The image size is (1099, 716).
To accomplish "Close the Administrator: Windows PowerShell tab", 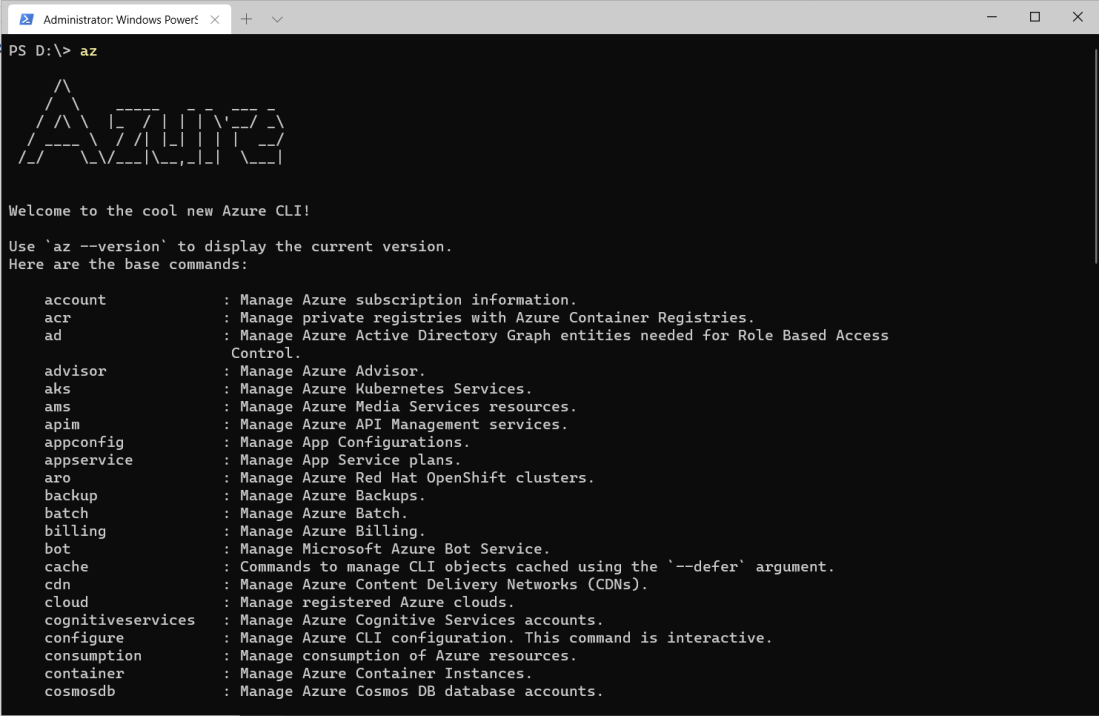I will (x=214, y=19).
